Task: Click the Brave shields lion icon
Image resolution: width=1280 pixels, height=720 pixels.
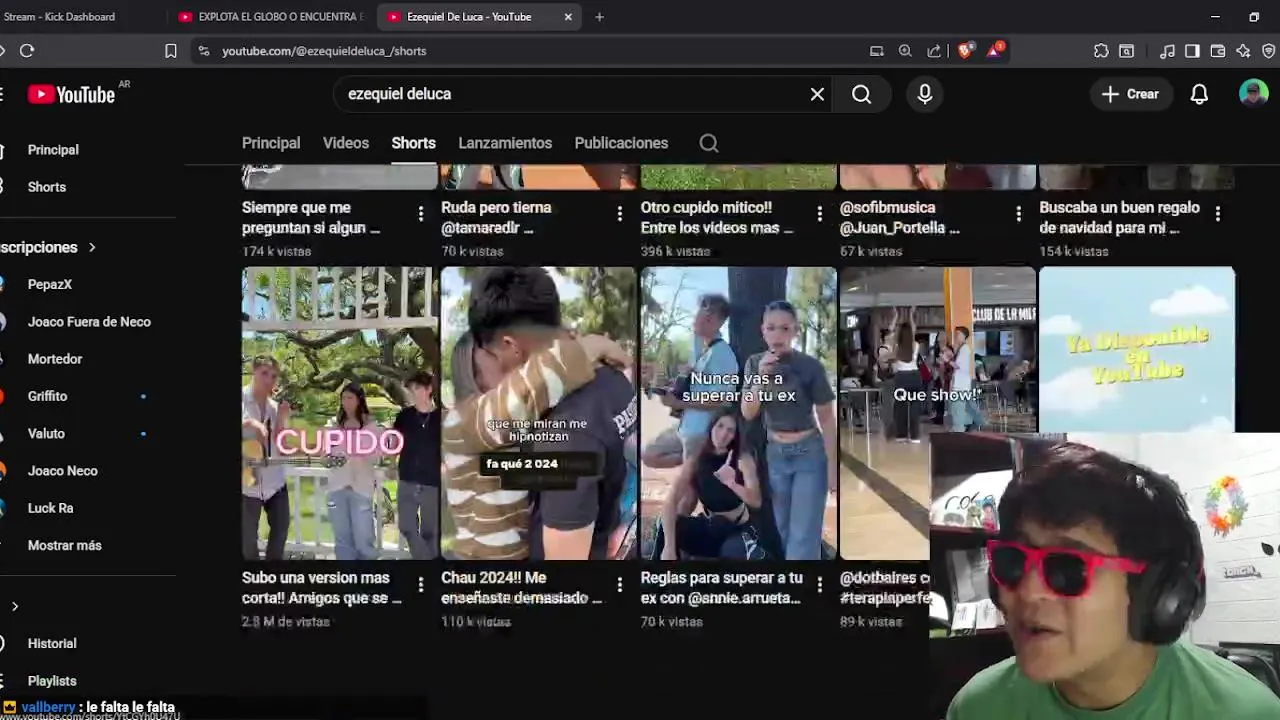Action: point(965,51)
